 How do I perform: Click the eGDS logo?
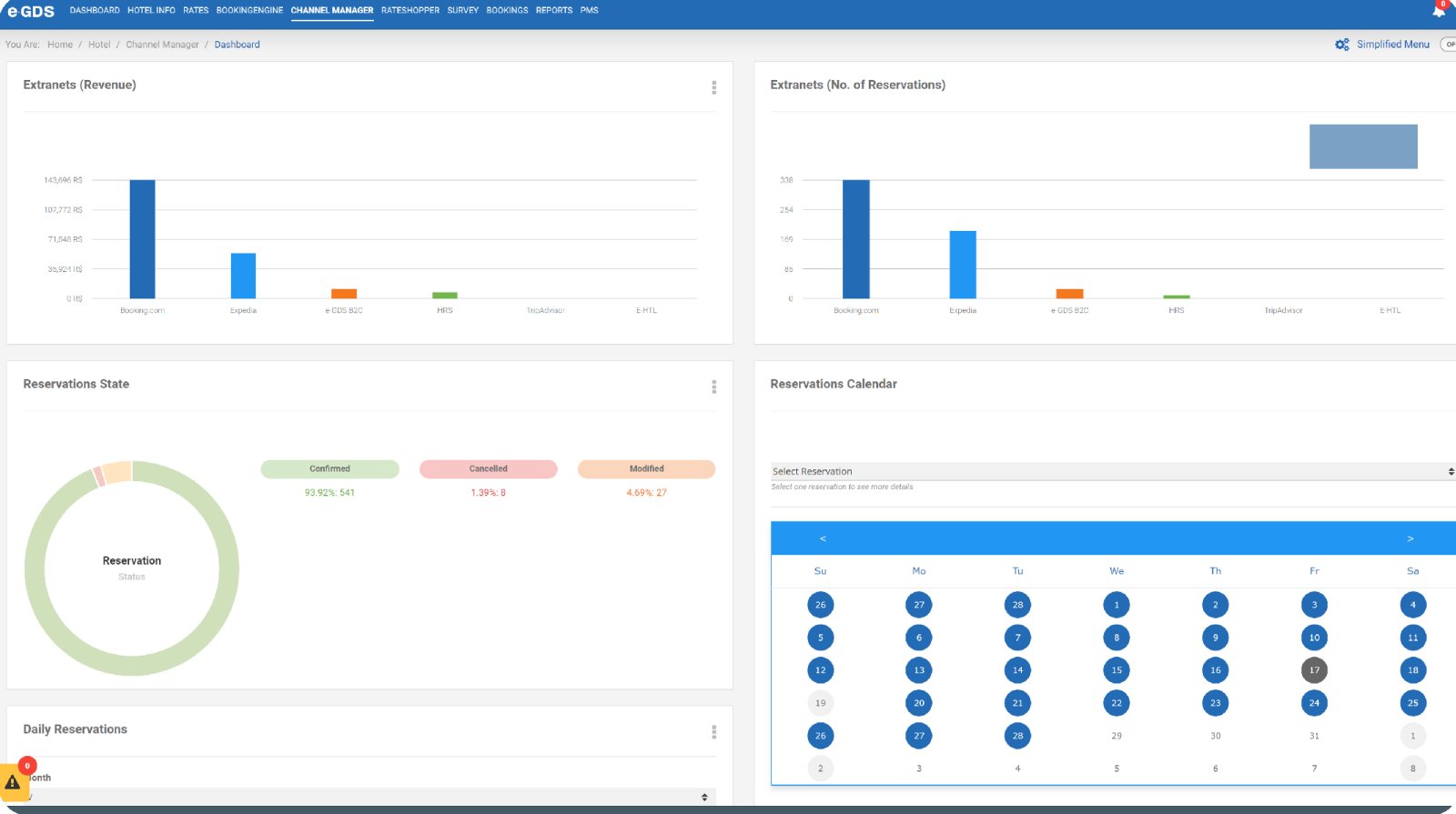point(31,11)
